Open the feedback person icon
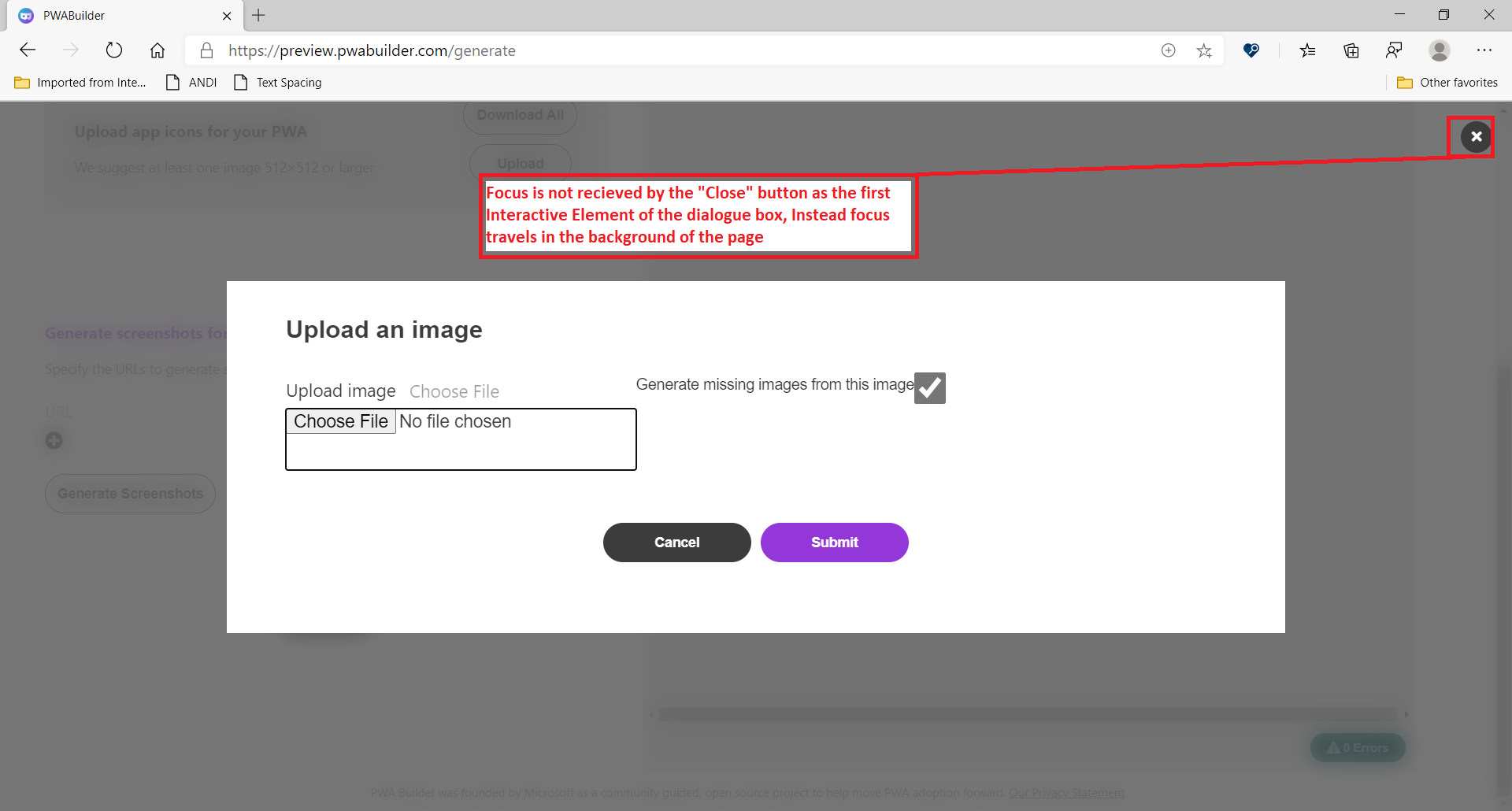 coord(1394,50)
